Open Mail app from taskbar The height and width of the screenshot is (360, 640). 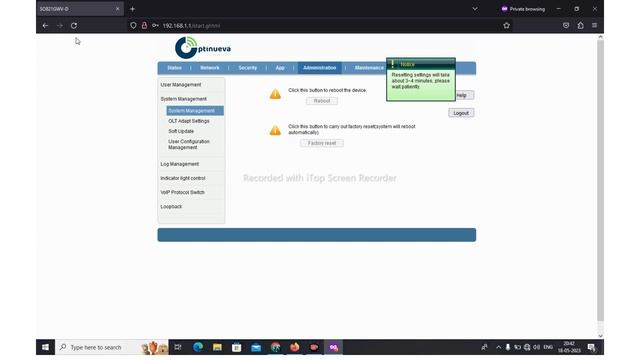pos(256,347)
